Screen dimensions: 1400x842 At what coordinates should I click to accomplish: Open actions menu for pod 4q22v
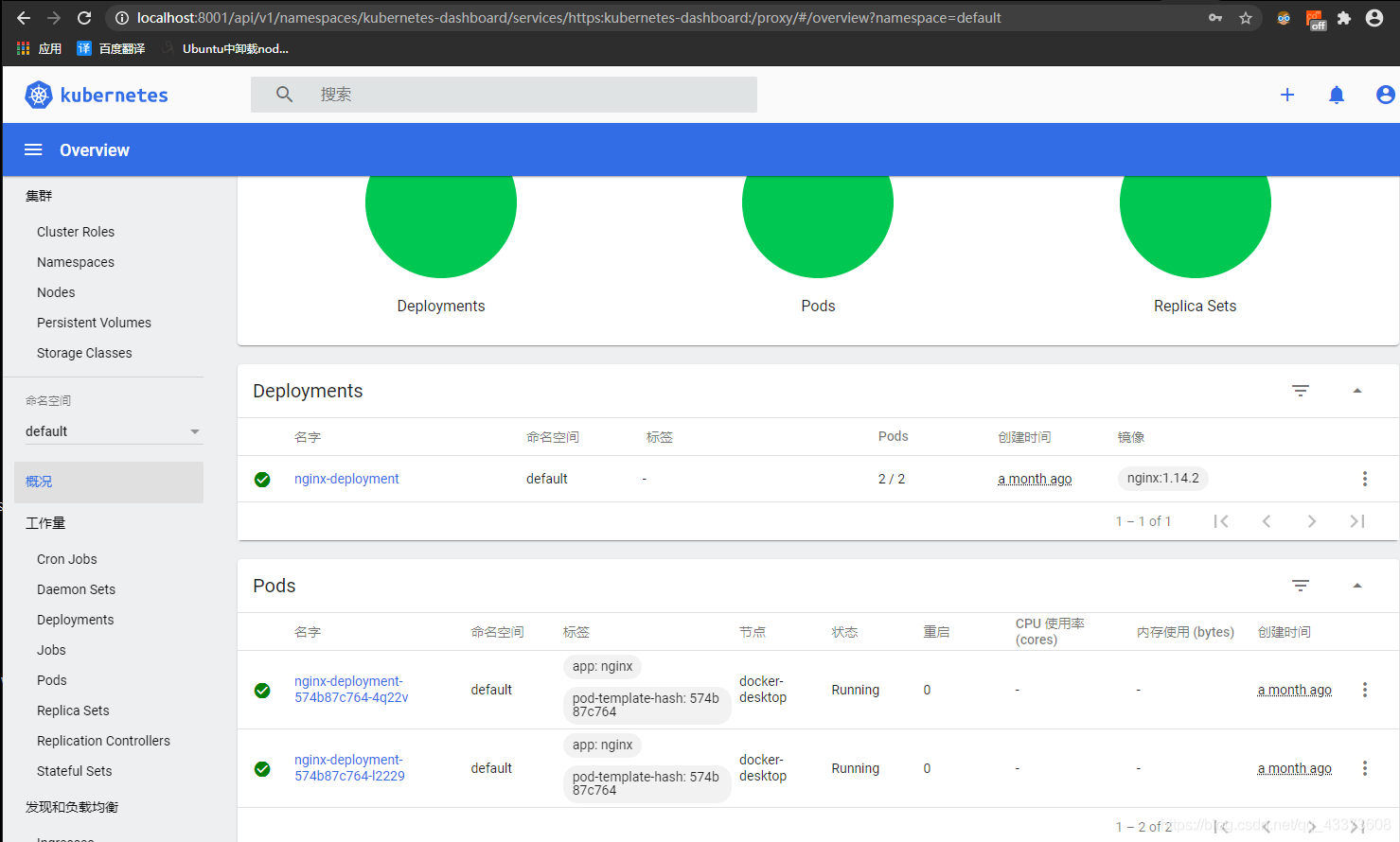pyautogui.click(x=1364, y=690)
